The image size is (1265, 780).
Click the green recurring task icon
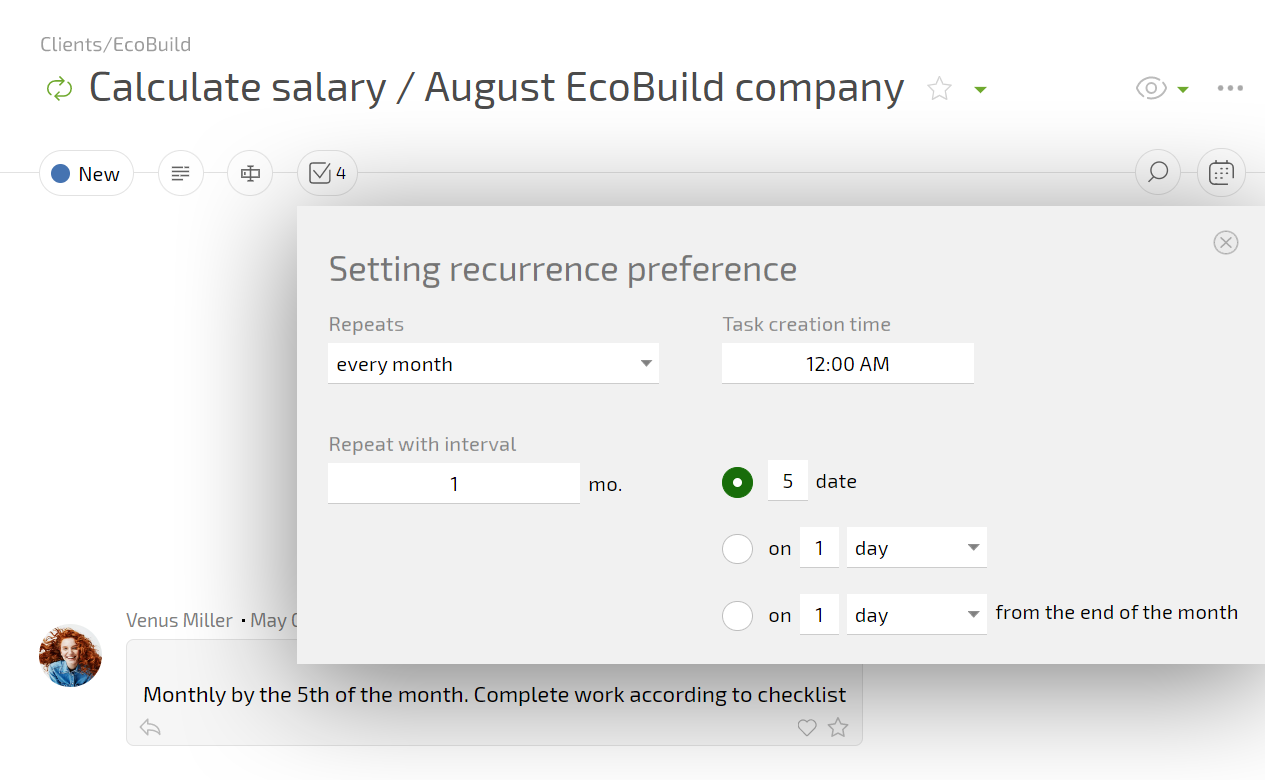click(x=60, y=89)
